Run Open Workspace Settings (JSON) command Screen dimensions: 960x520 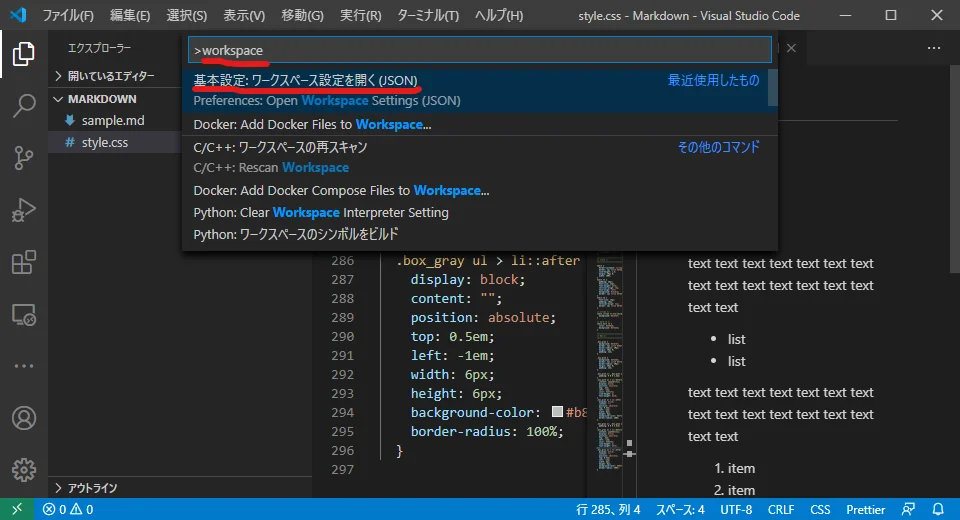[476, 91]
